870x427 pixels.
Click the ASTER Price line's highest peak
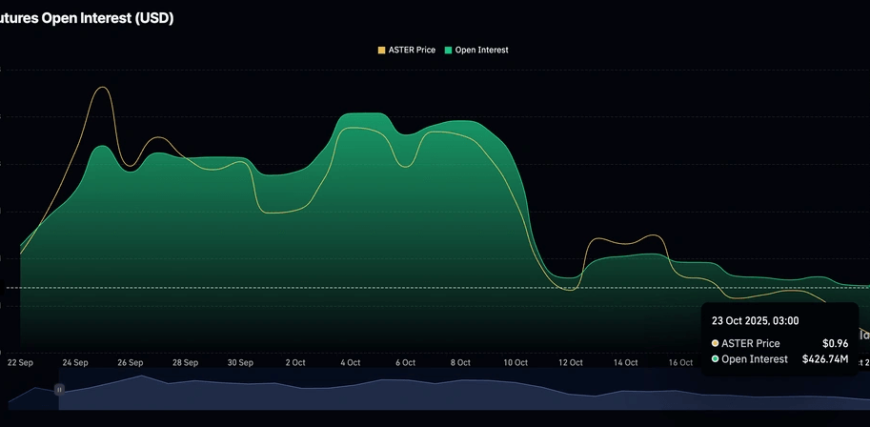tap(101, 88)
